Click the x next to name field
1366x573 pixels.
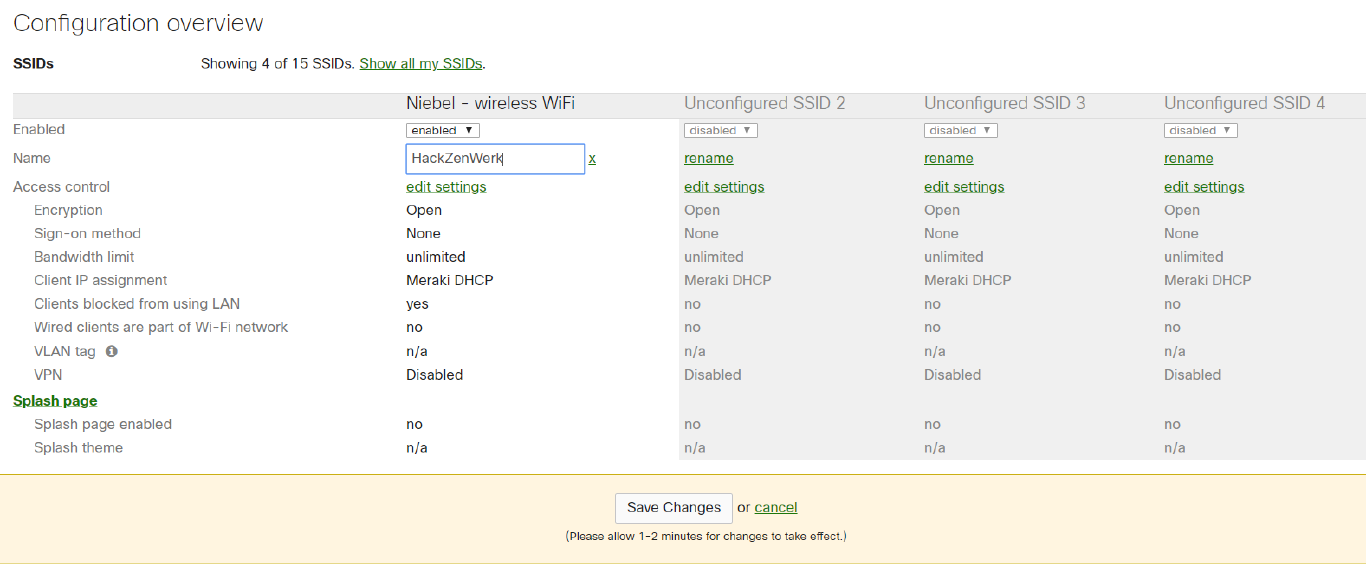coord(592,158)
